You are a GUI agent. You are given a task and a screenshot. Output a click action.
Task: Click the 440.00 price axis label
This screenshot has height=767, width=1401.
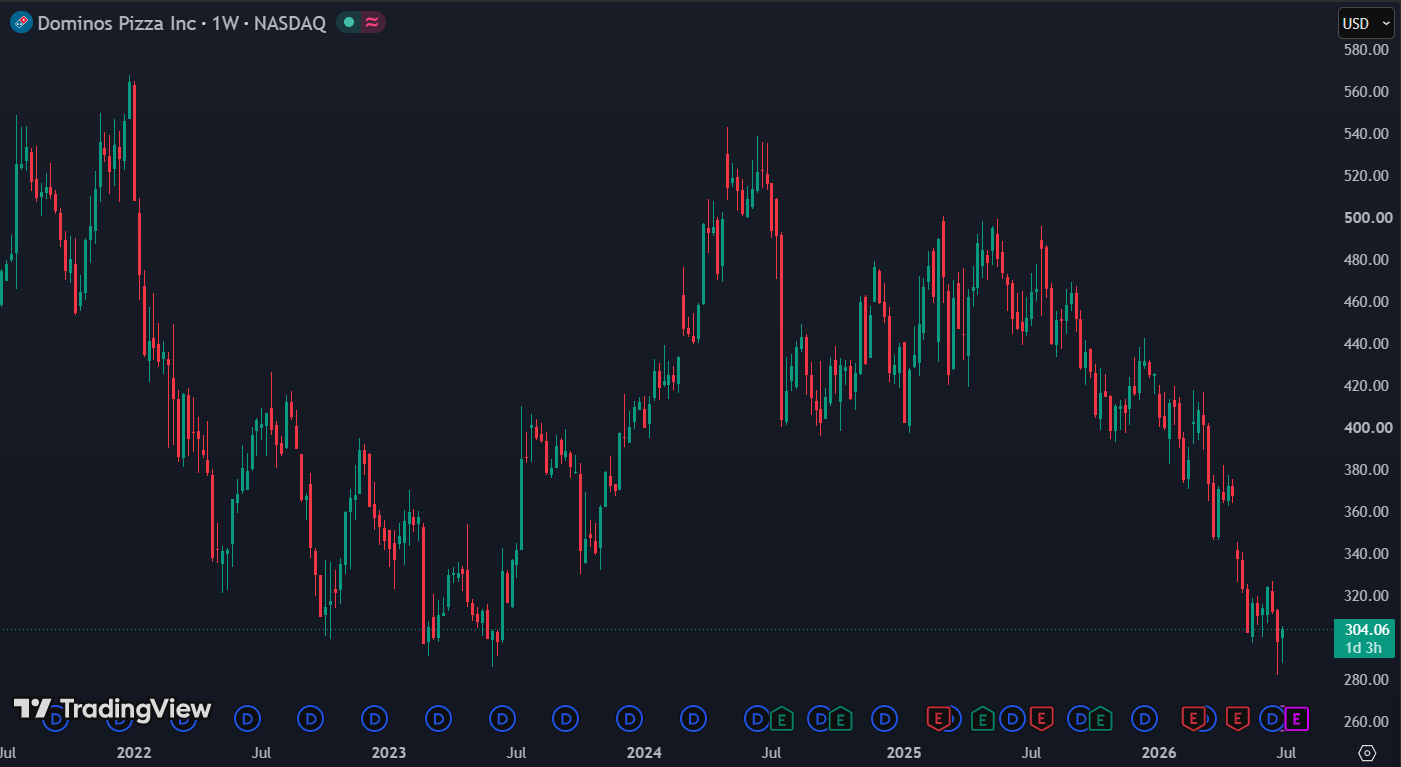point(1368,343)
